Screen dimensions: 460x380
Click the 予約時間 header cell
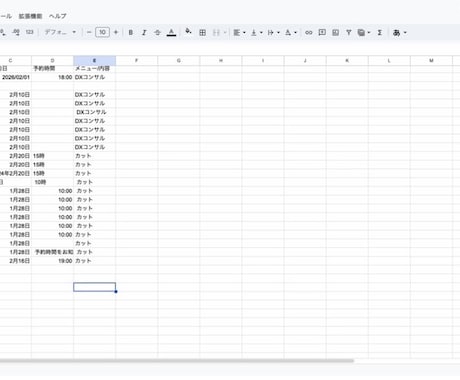click(x=52, y=68)
